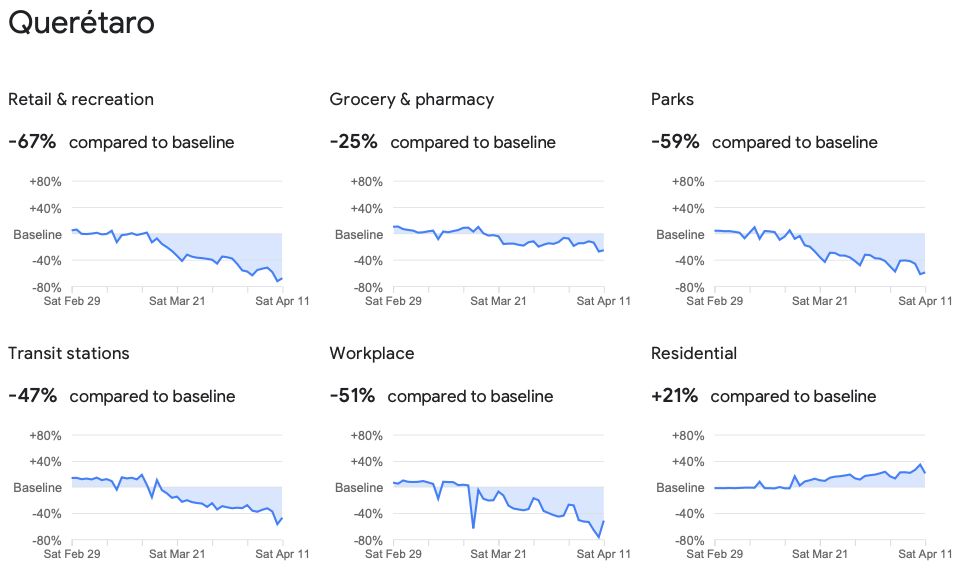The image size is (969, 571).
Task: Click the Querétaro page title
Action: click(x=81, y=22)
